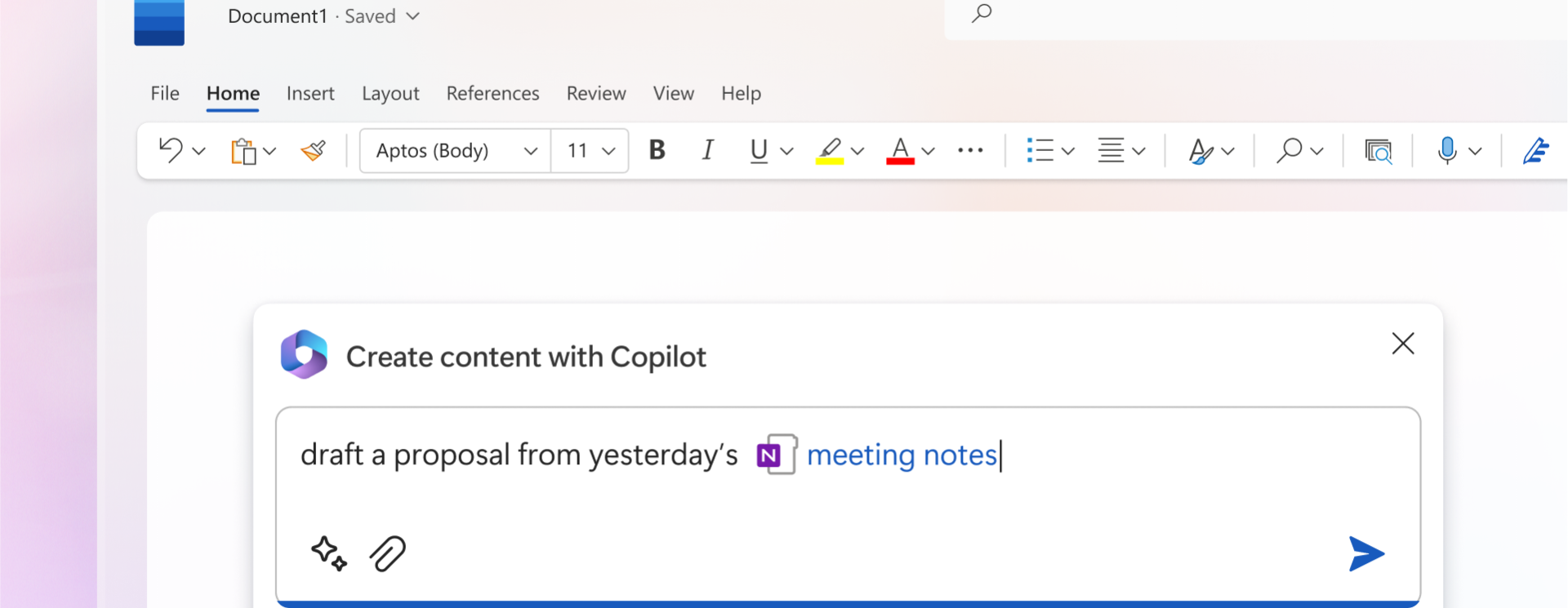Send the Copilot prompt arrow
This screenshot has height=608, width=1568.
pos(1366,554)
